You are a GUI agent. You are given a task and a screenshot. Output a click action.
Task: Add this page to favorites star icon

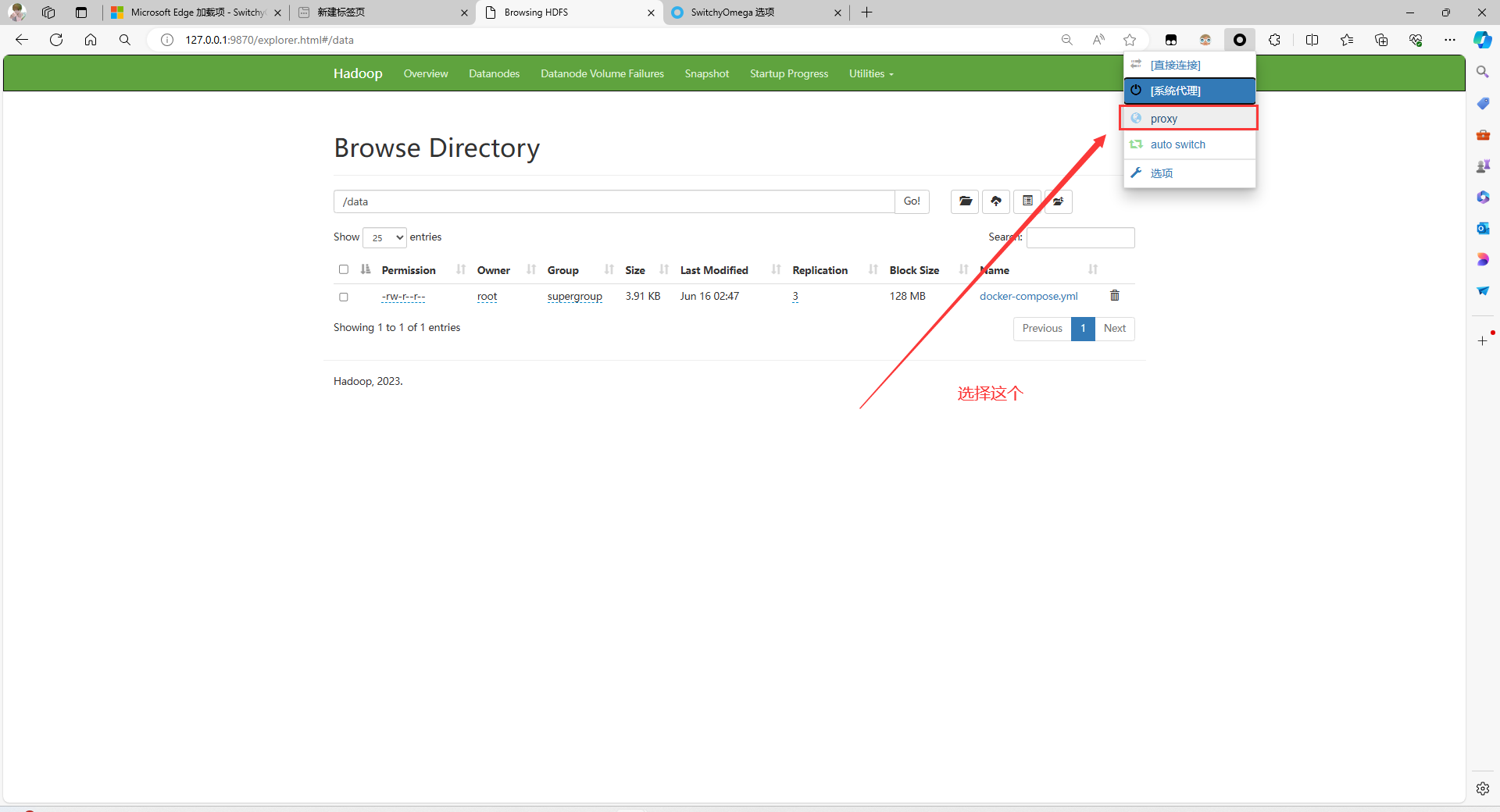click(x=1130, y=40)
